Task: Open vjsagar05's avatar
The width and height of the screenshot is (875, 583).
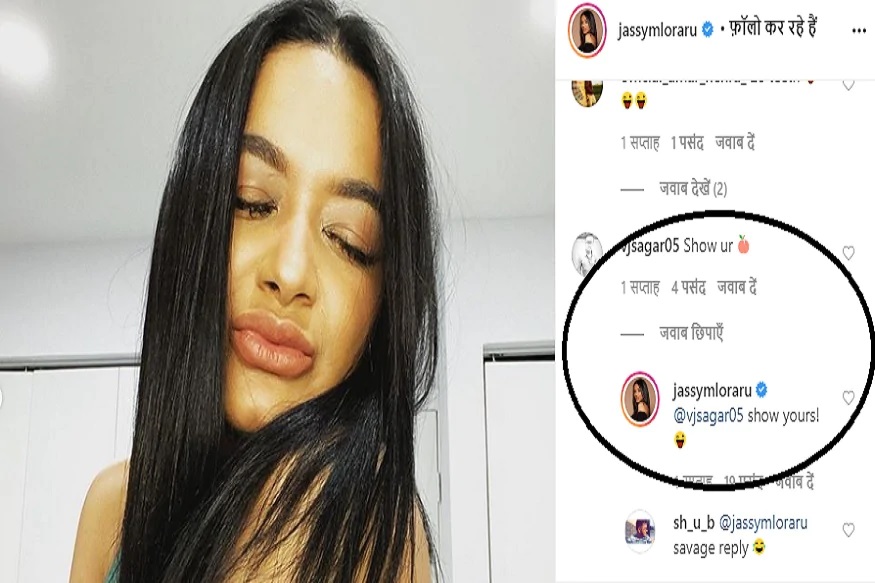Action: coord(587,252)
